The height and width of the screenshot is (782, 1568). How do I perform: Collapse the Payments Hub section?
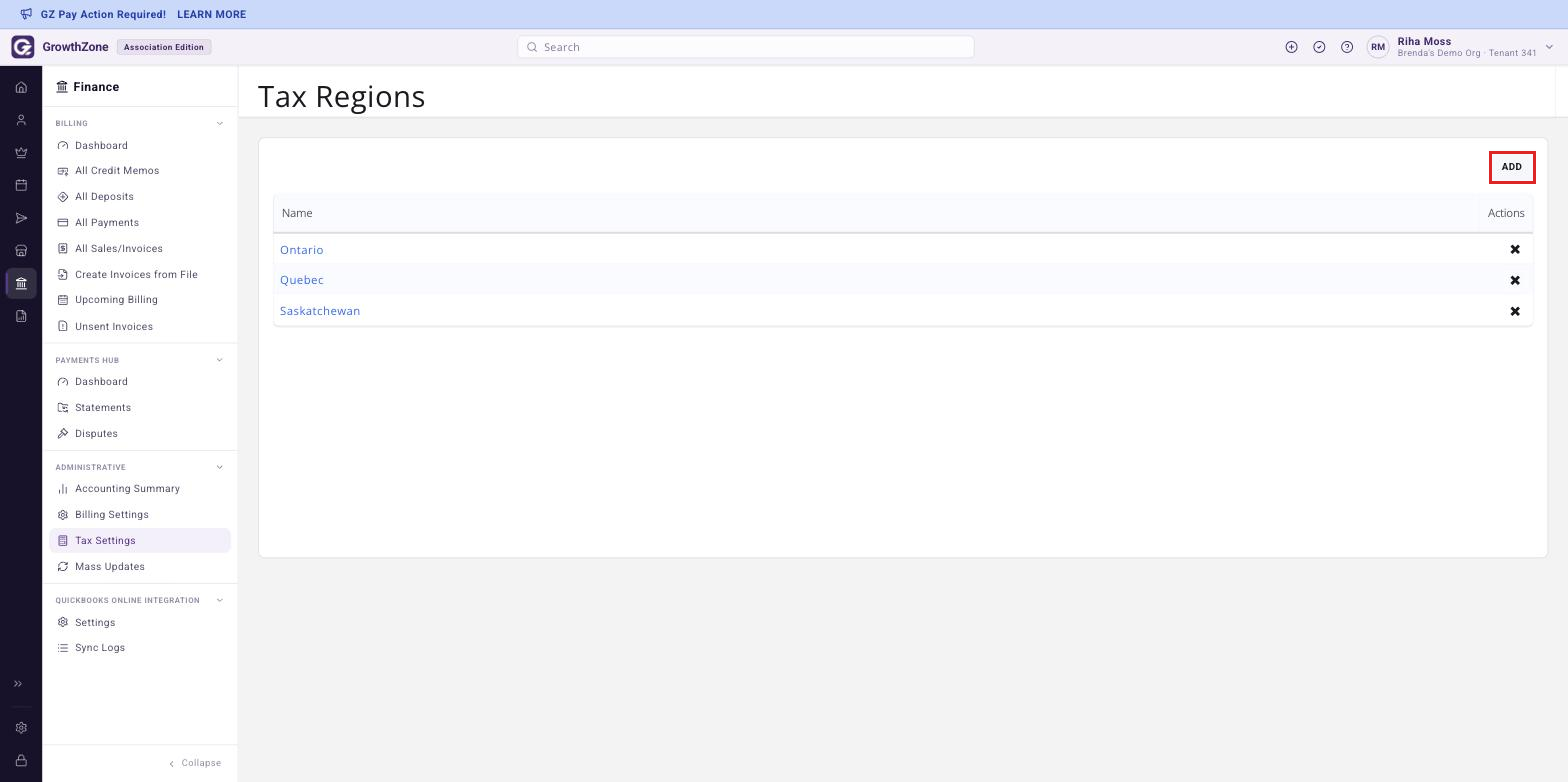point(220,360)
